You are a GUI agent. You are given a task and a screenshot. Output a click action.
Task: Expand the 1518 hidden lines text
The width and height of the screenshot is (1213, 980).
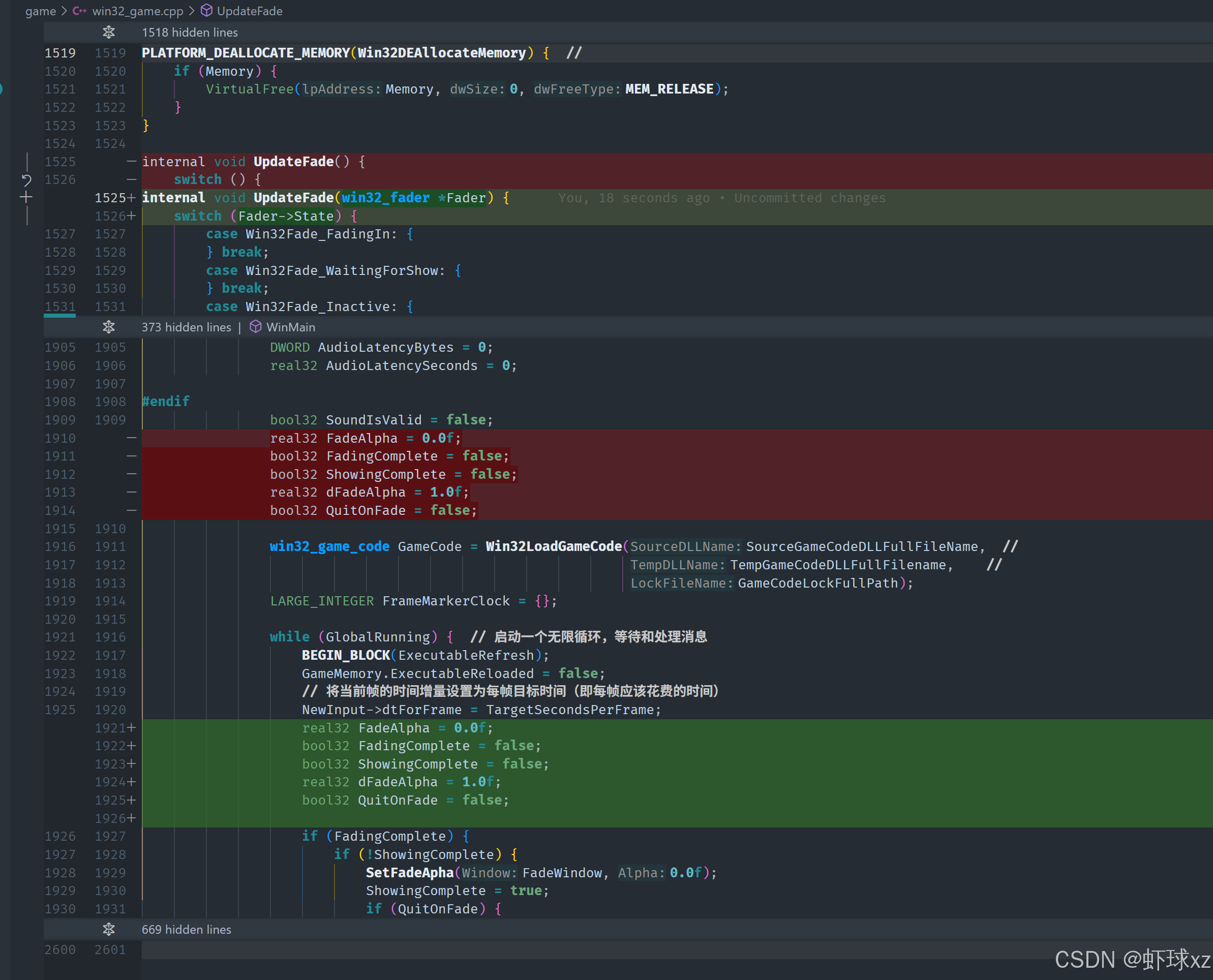[x=190, y=33]
